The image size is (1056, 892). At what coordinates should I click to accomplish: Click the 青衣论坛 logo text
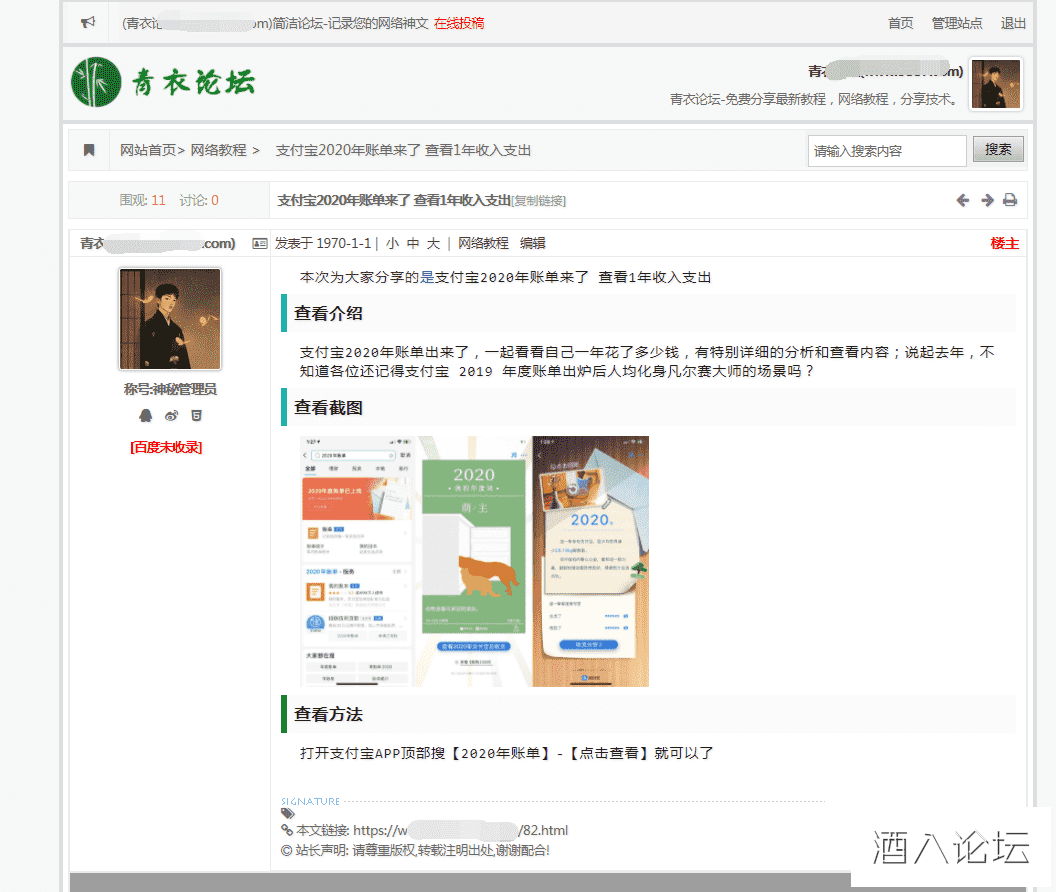(x=193, y=82)
